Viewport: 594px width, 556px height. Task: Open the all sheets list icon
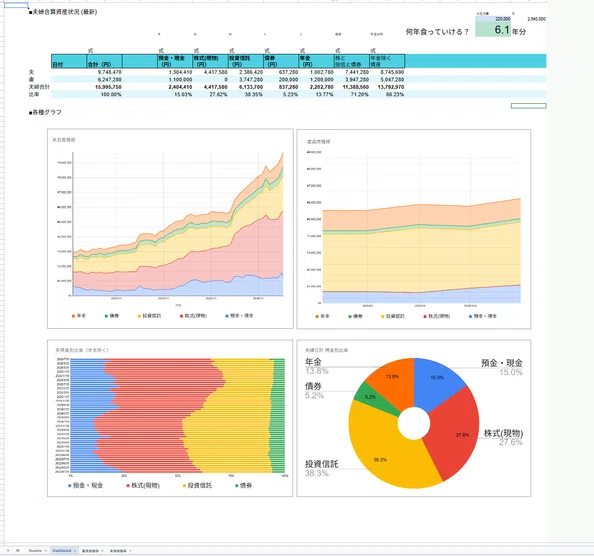[17, 550]
